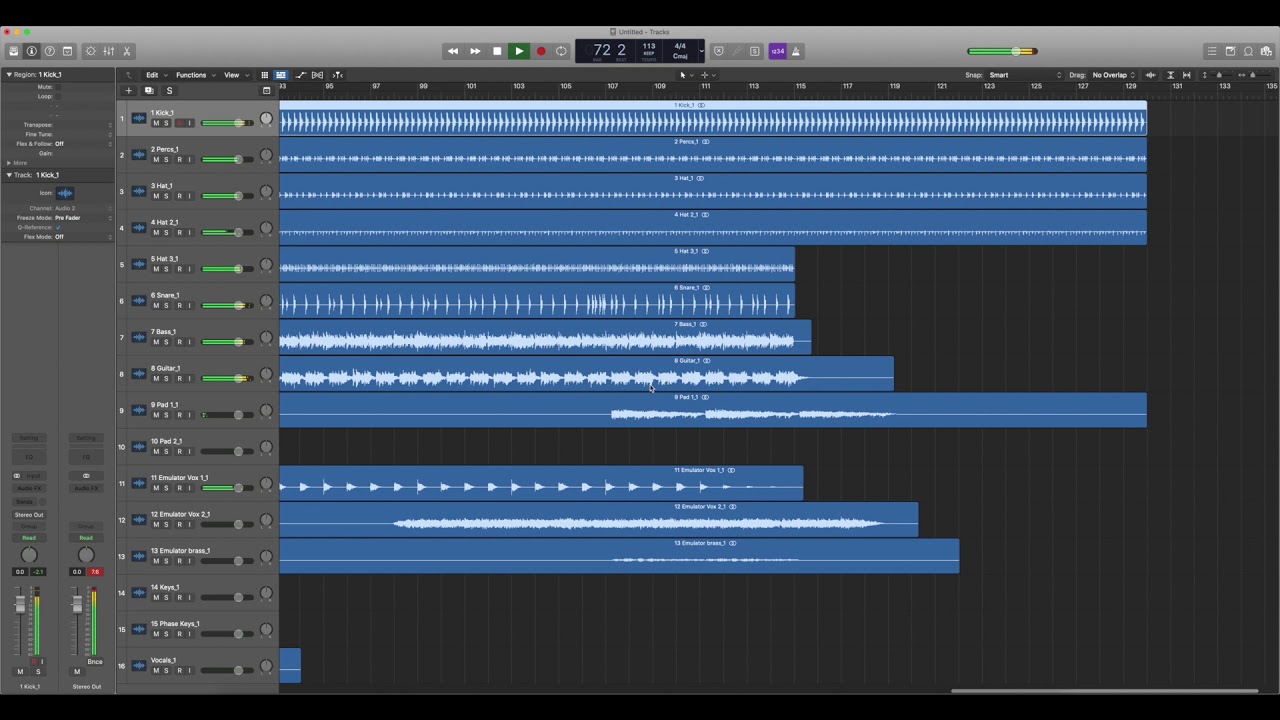Viewport: 1280px width, 720px height.
Task: Select the Vocals_1 track header
Action: tap(197, 666)
